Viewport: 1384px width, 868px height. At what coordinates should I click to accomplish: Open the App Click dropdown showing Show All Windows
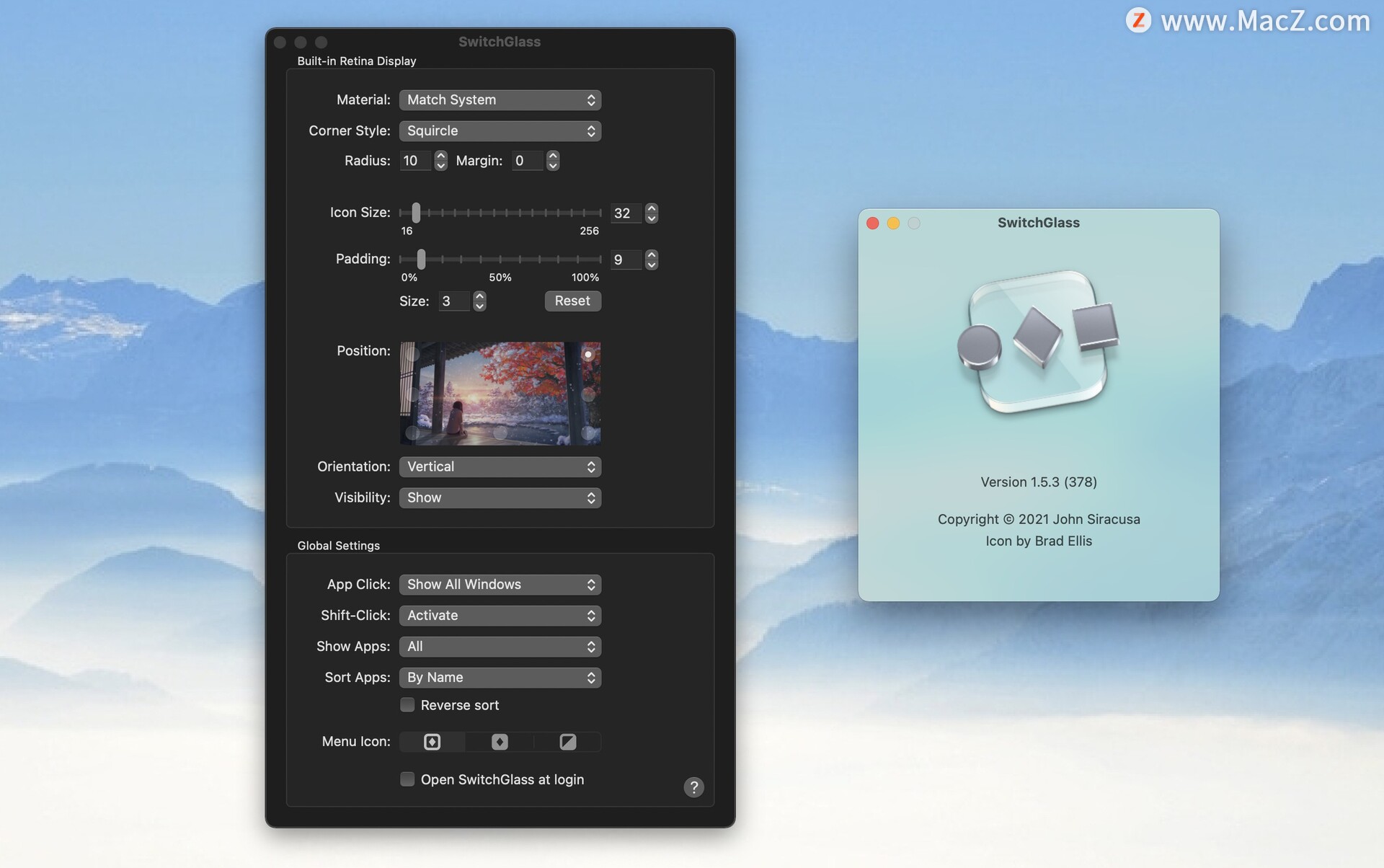click(500, 584)
